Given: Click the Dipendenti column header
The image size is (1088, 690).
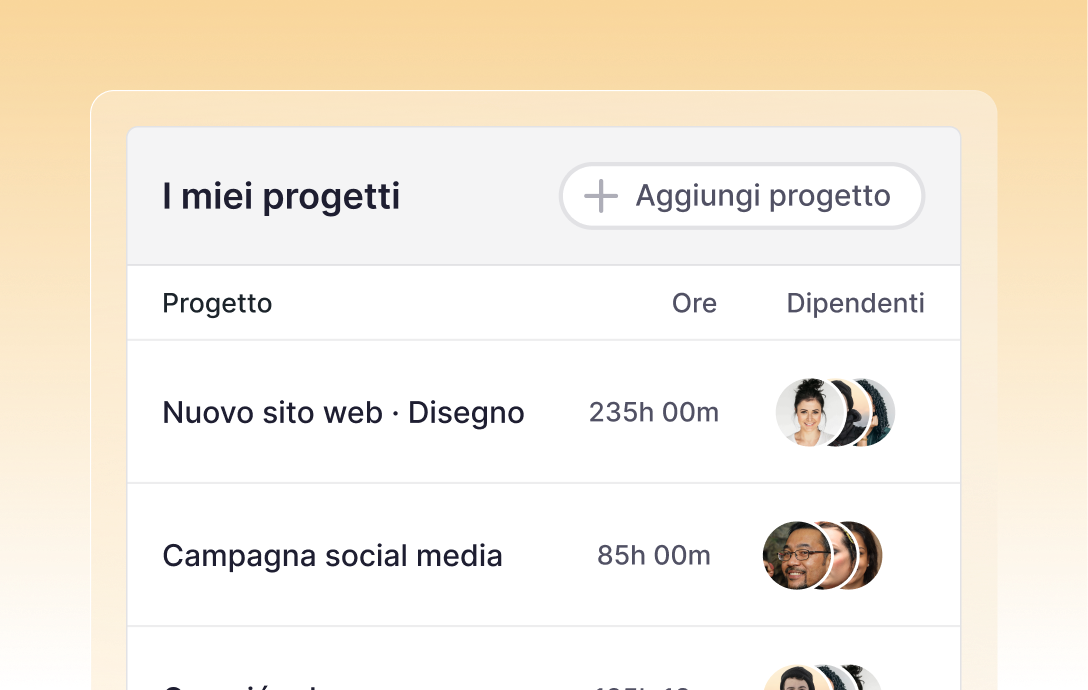Looking at the screenshot, I should 855,303.
